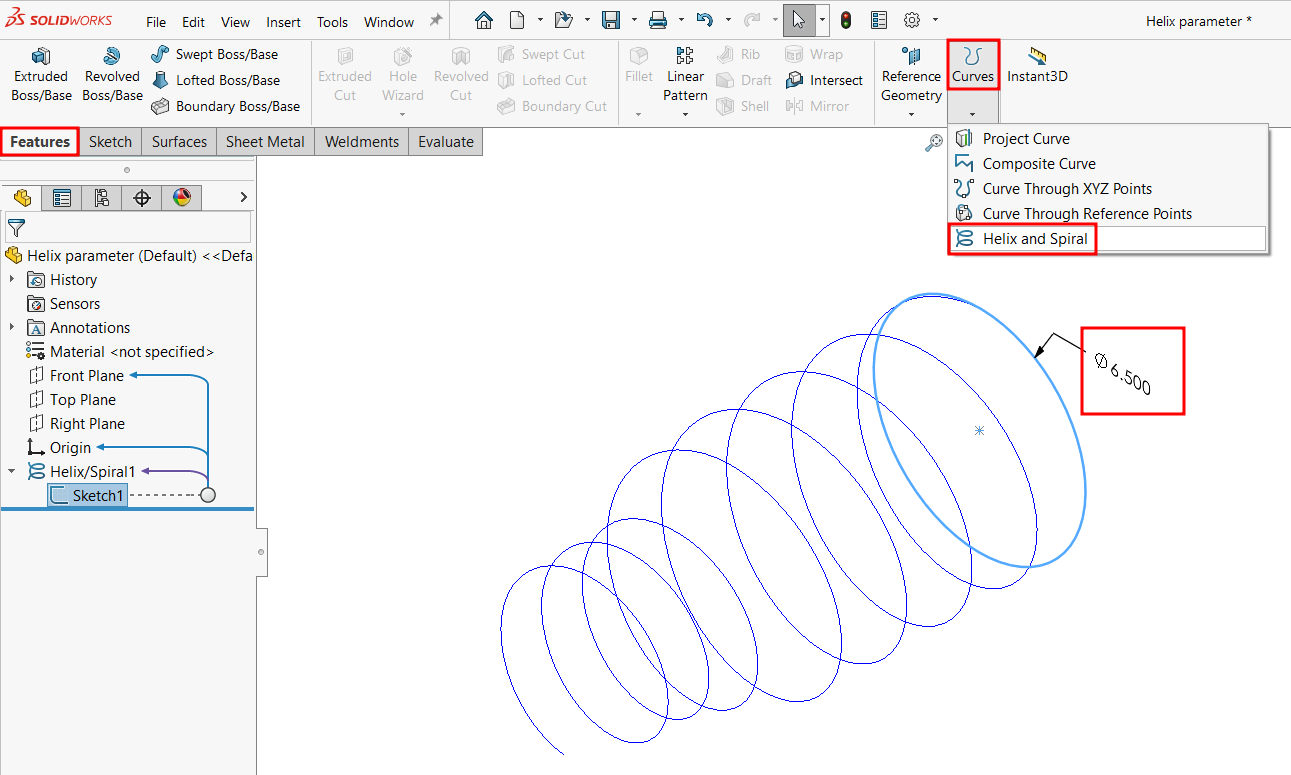Viewport: 1291px width, 775px height.
Task: Switch to the Sheet Metal tab
Action: coord(265,142)
